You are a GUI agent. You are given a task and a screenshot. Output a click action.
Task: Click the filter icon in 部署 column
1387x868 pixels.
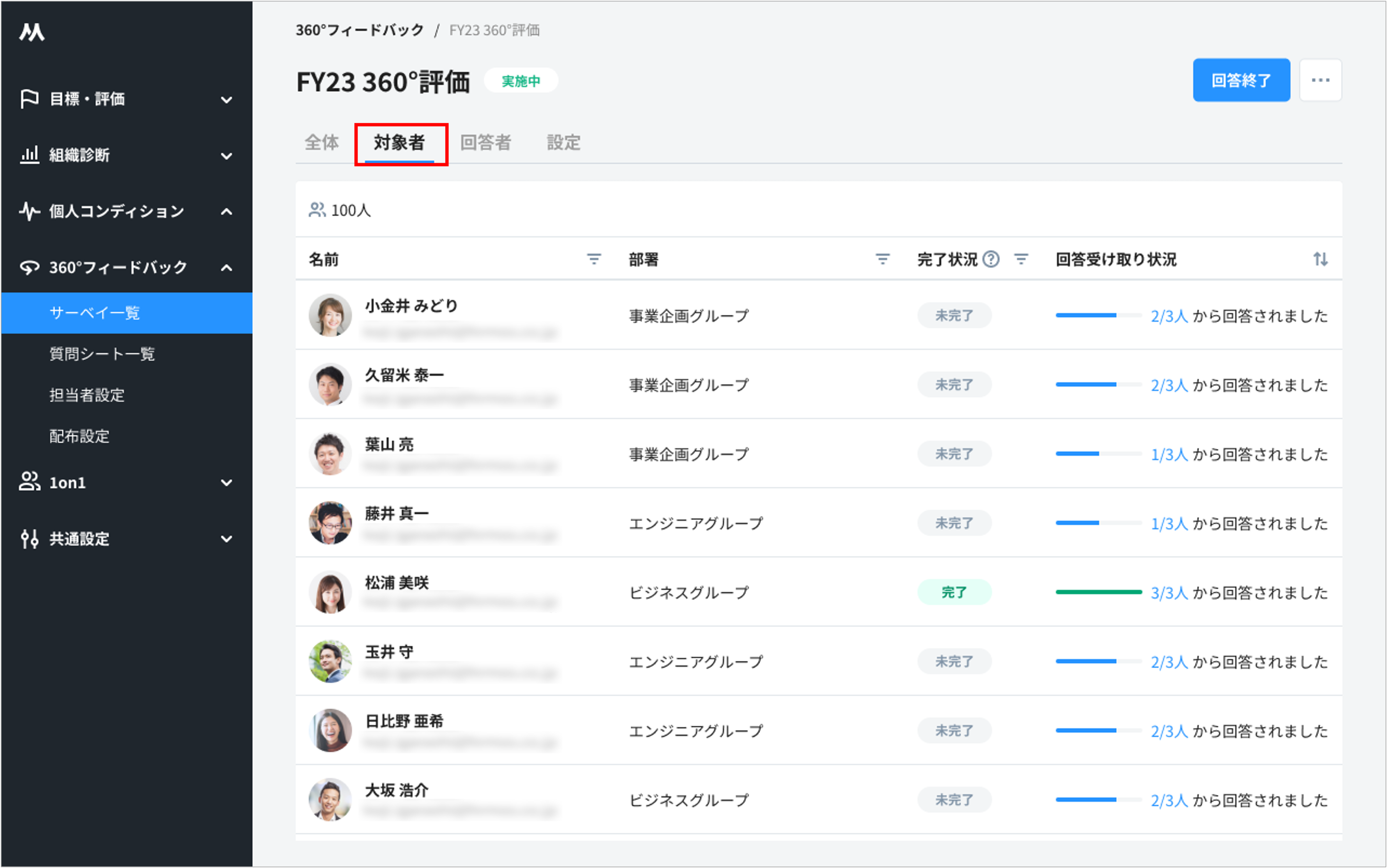[882, 259]
